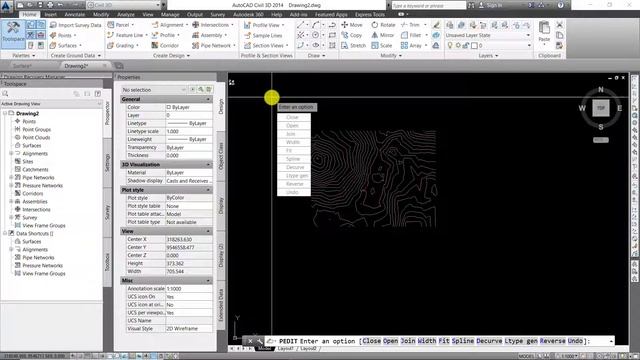Select the Trim tool
This screenshot has height=360, width=640.
point(411,25)
